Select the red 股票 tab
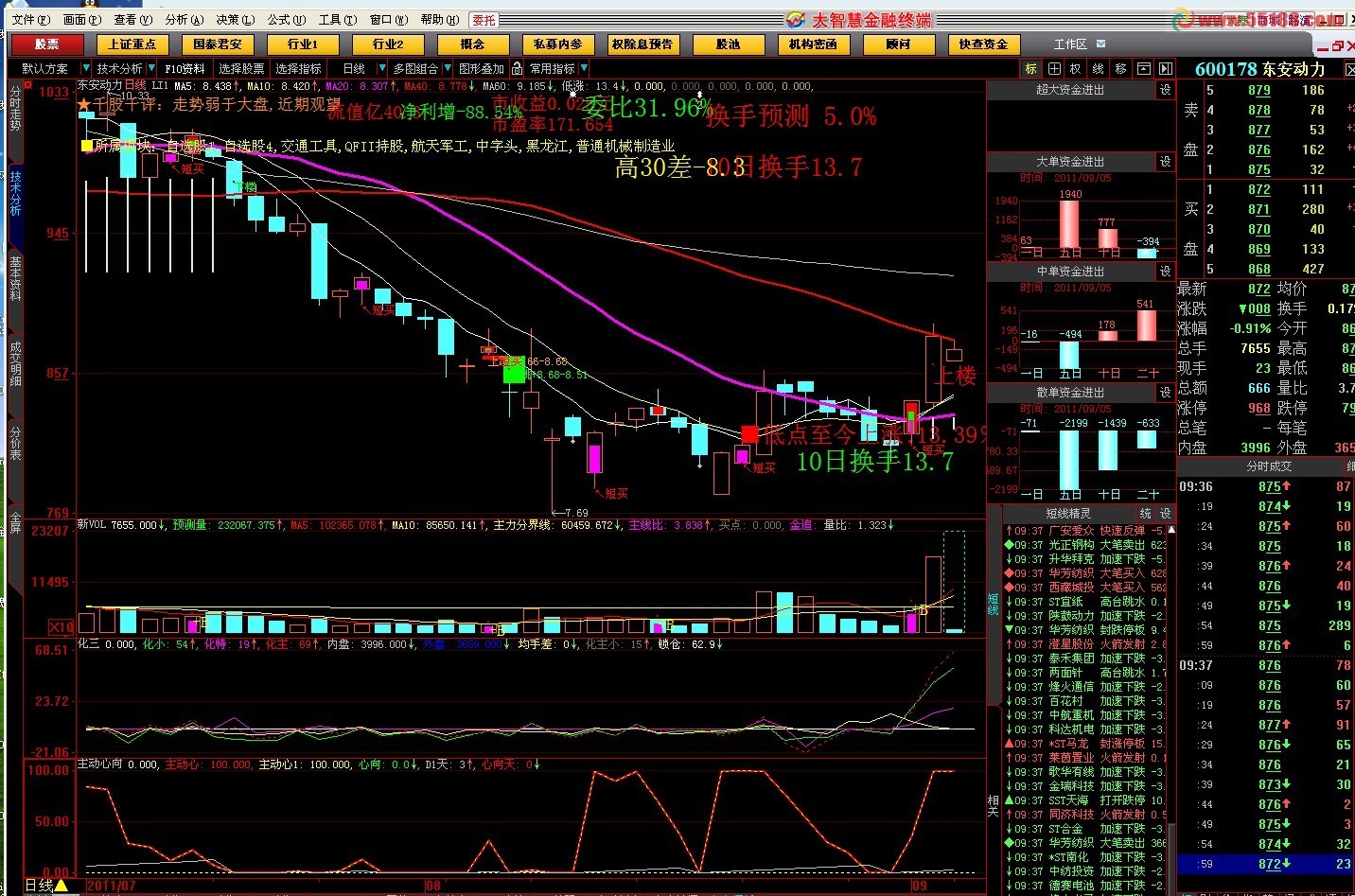The width and height of the screenshot is (1355, 896). pyautogui.click(x=47, y=44)
